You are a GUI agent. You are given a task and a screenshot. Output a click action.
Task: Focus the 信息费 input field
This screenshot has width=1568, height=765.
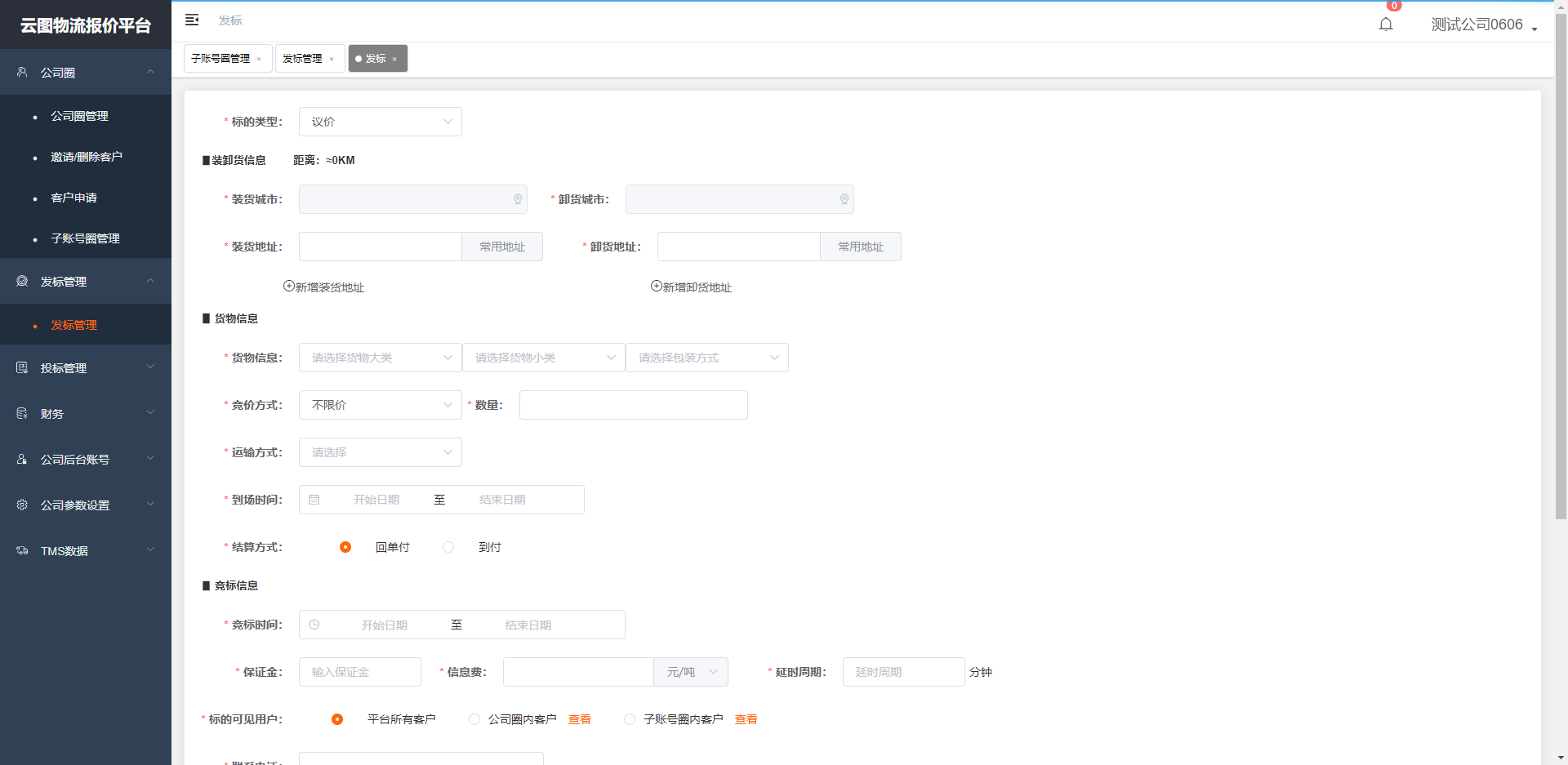tap(578, 672)
